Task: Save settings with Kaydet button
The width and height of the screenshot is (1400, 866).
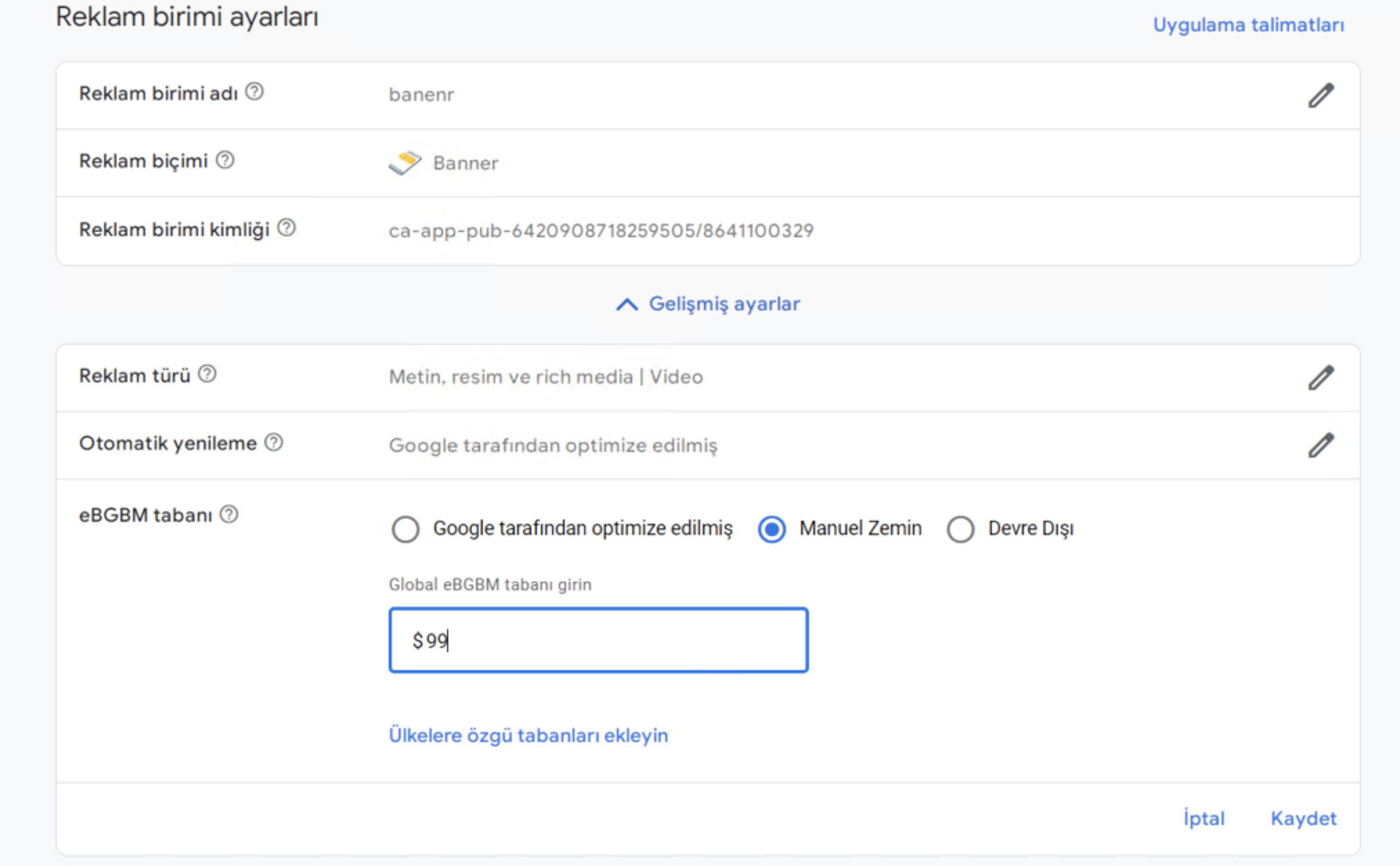Action: [x=1303, y=818]
